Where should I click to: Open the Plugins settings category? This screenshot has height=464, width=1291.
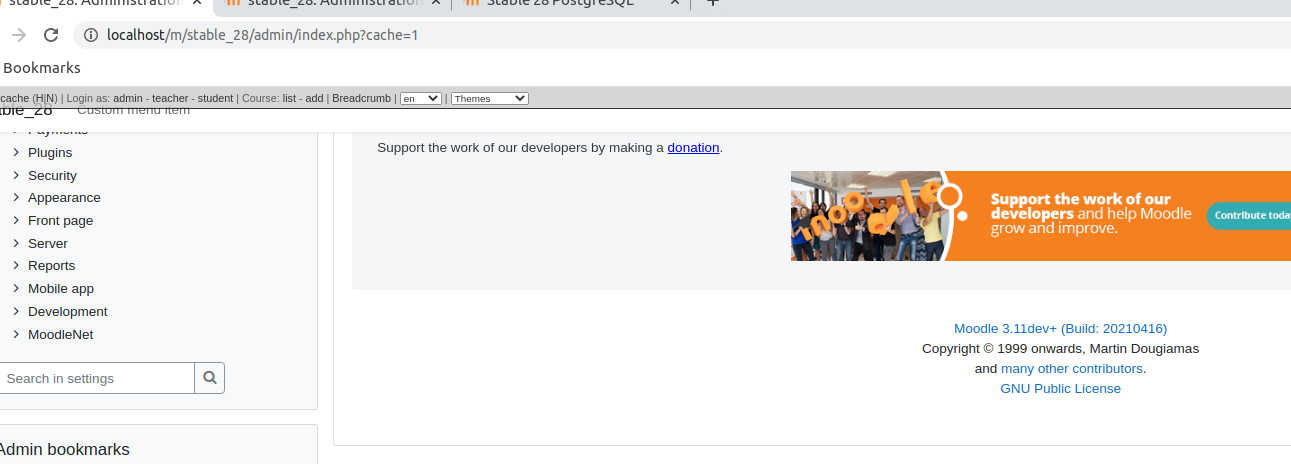[x=50, y=153]
